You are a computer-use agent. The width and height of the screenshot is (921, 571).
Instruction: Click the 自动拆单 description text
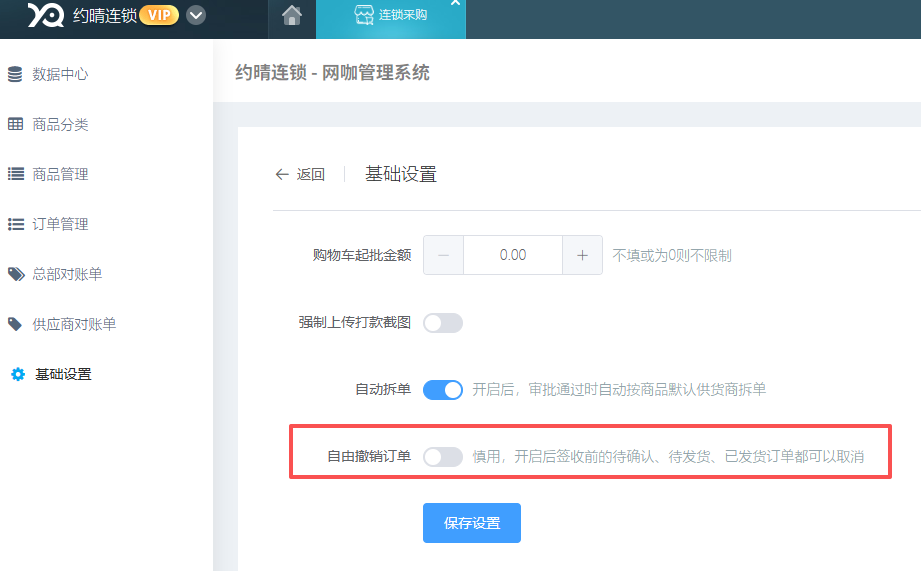tap(619, 389)
